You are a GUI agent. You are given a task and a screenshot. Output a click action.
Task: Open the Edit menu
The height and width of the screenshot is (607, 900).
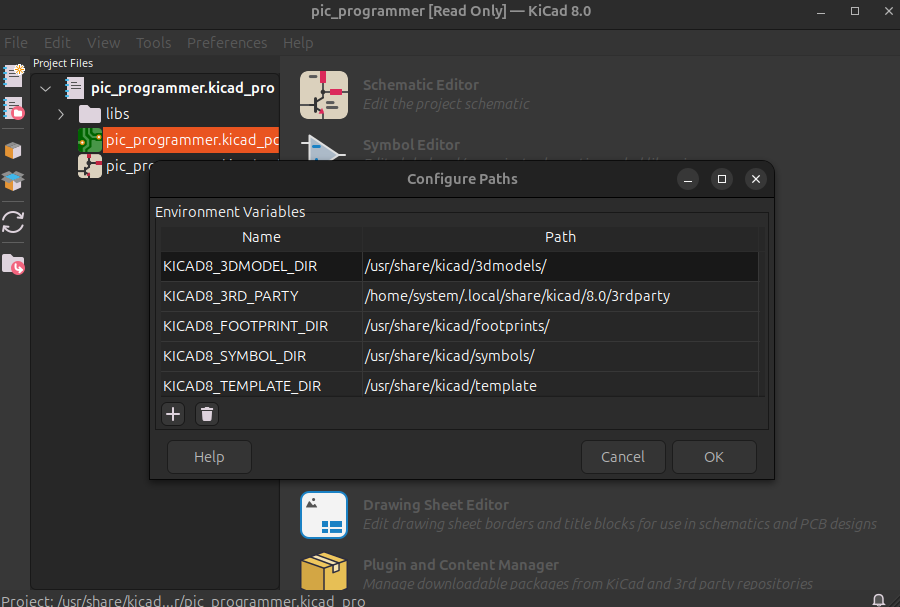click(57, 43)
